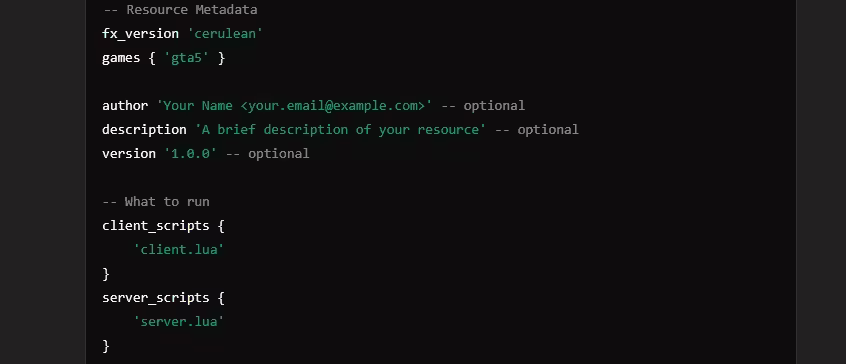
Task: Click the '-- Resource Metadata' comment
Action: point(180,10)
